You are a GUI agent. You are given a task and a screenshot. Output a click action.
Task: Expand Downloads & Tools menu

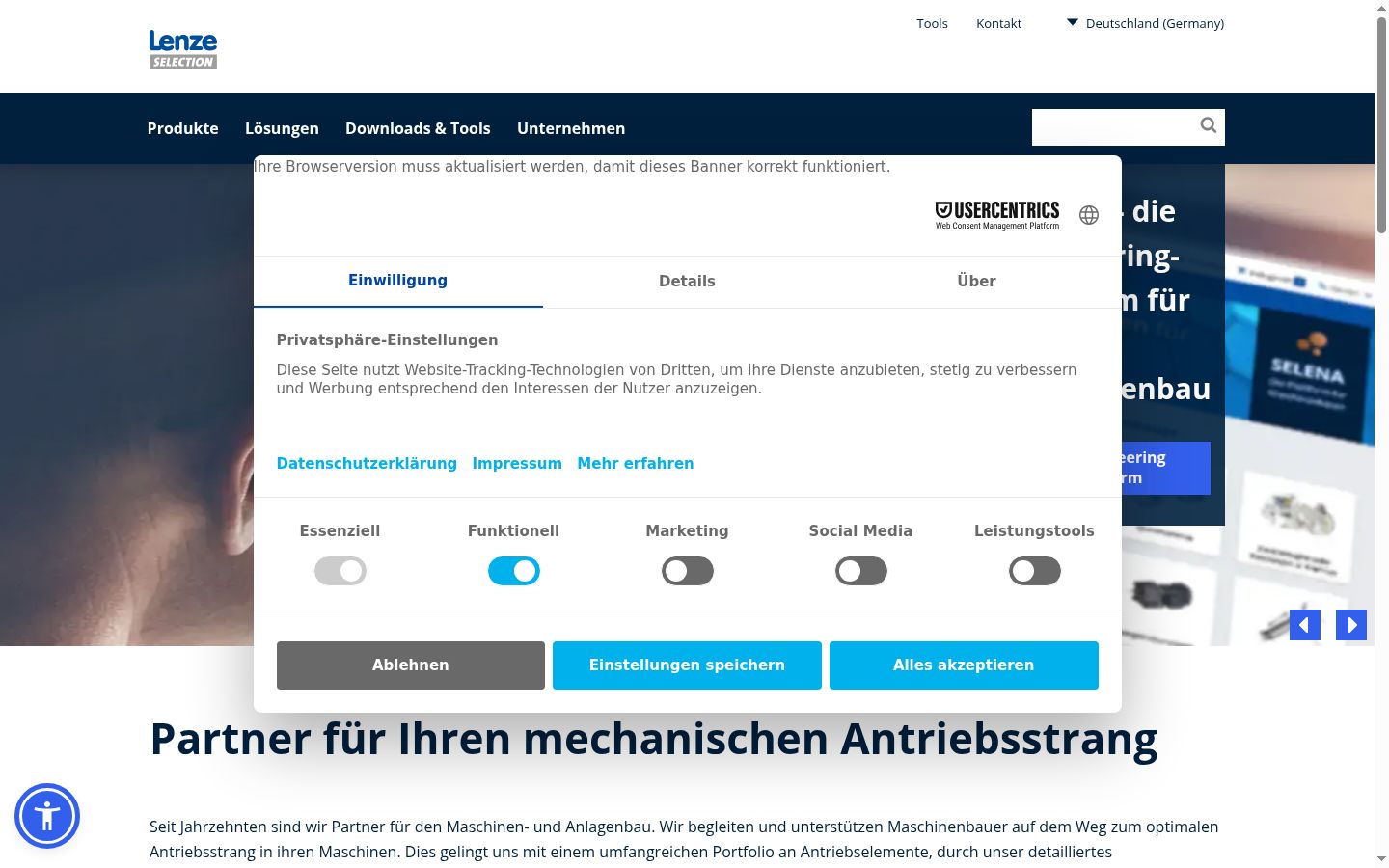tap(418, 128)
